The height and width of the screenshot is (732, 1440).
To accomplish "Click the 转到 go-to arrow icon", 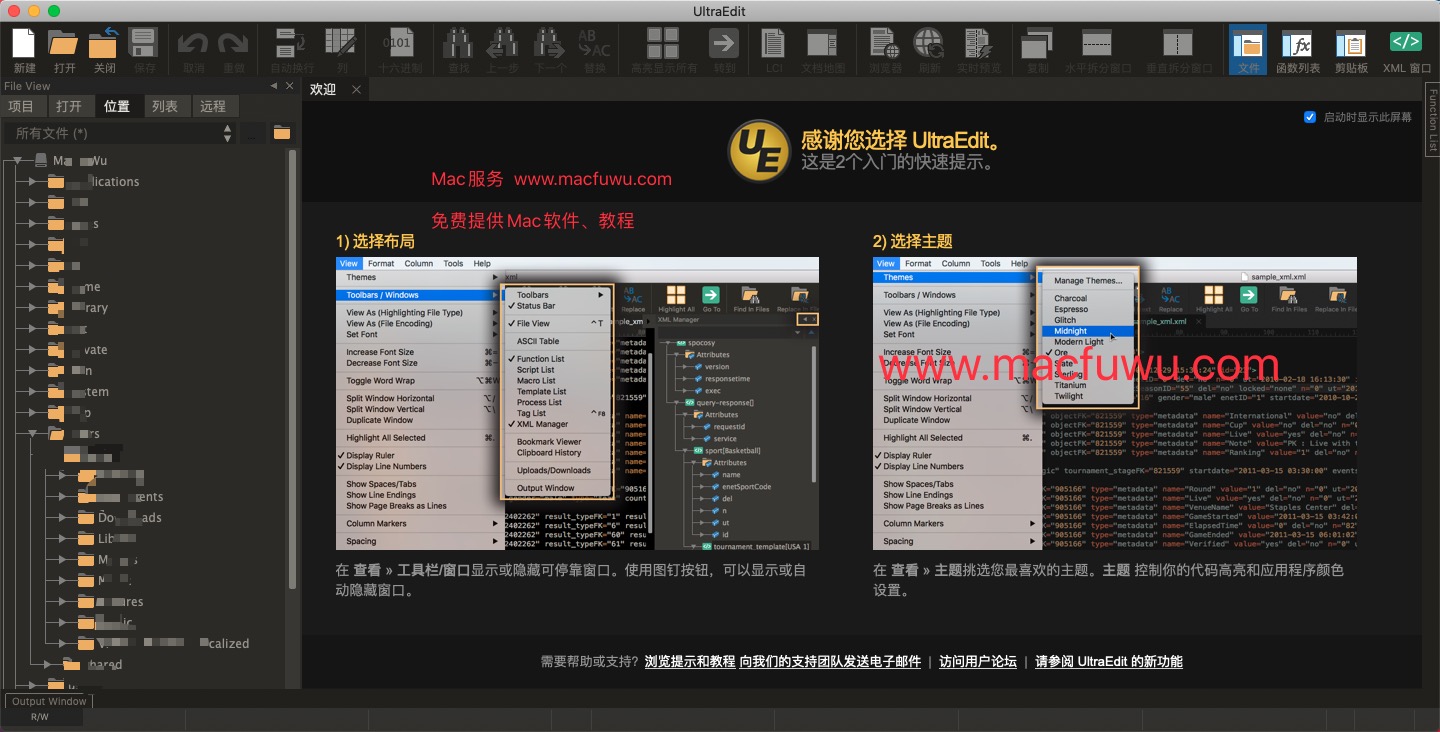I will click(x=724, y=50).
